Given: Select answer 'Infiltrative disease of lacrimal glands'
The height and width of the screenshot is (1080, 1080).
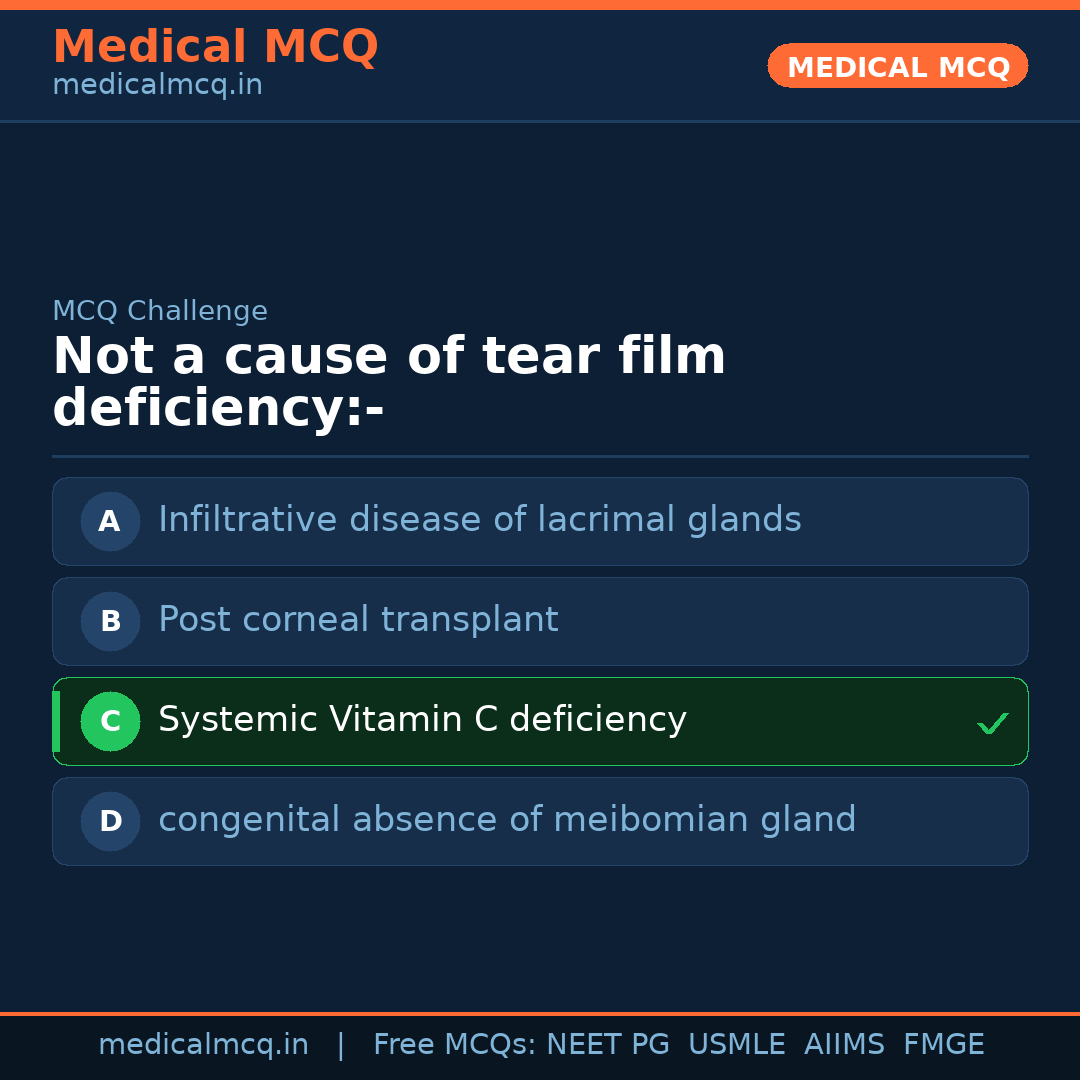Looking at the screenshot, I should 479,520.
